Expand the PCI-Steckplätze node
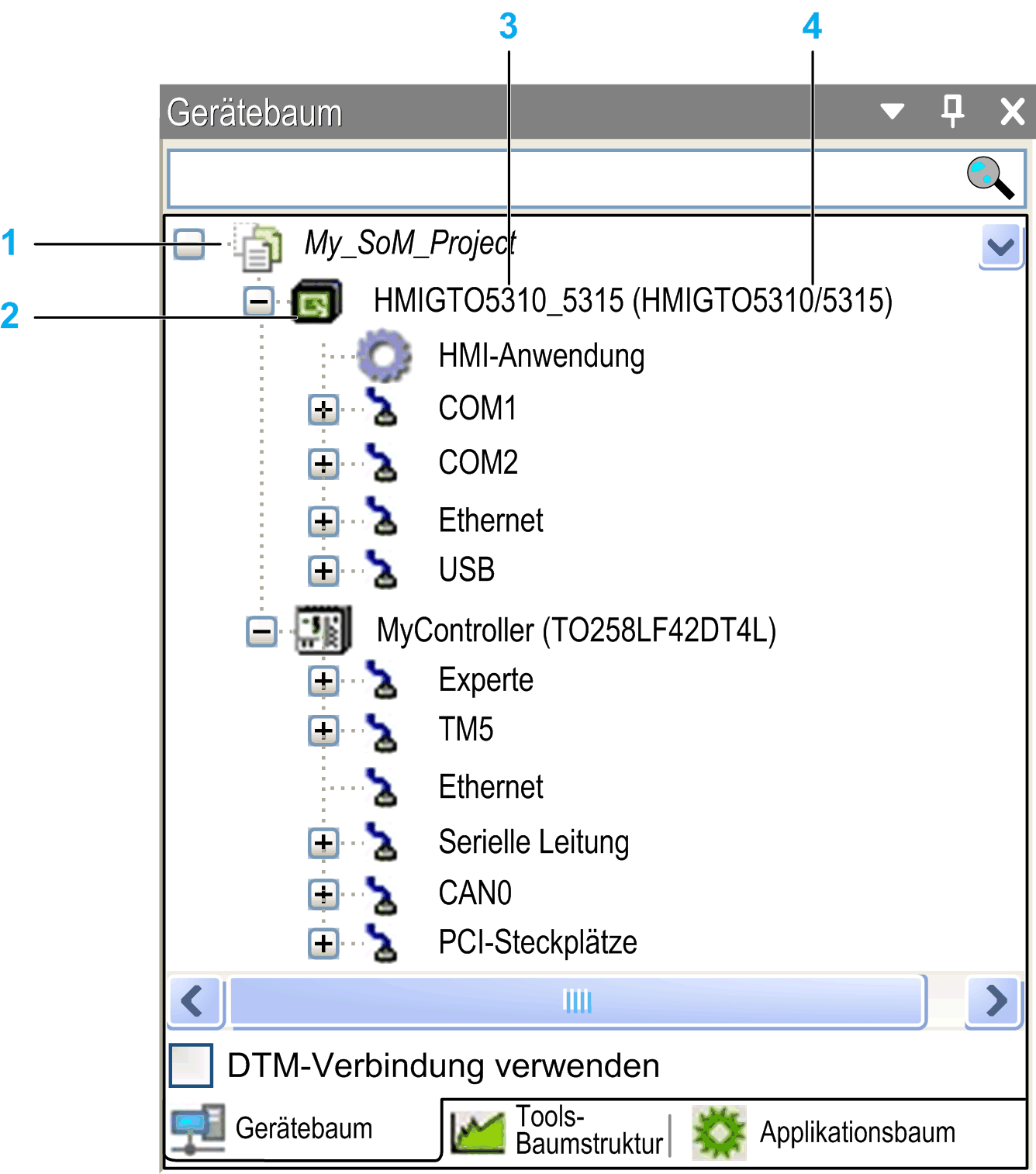 pos(323,944)
